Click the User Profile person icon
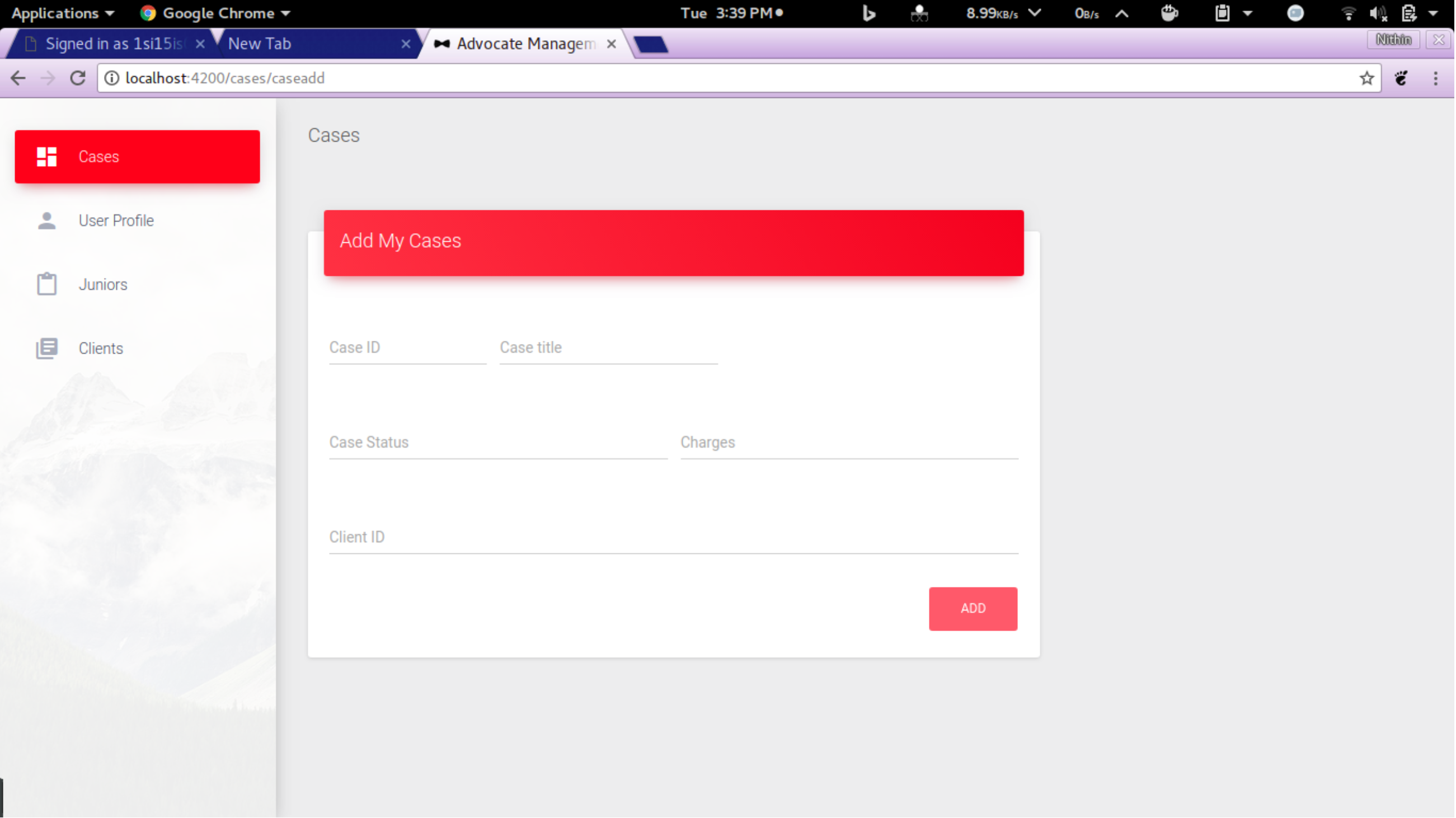 46,220
